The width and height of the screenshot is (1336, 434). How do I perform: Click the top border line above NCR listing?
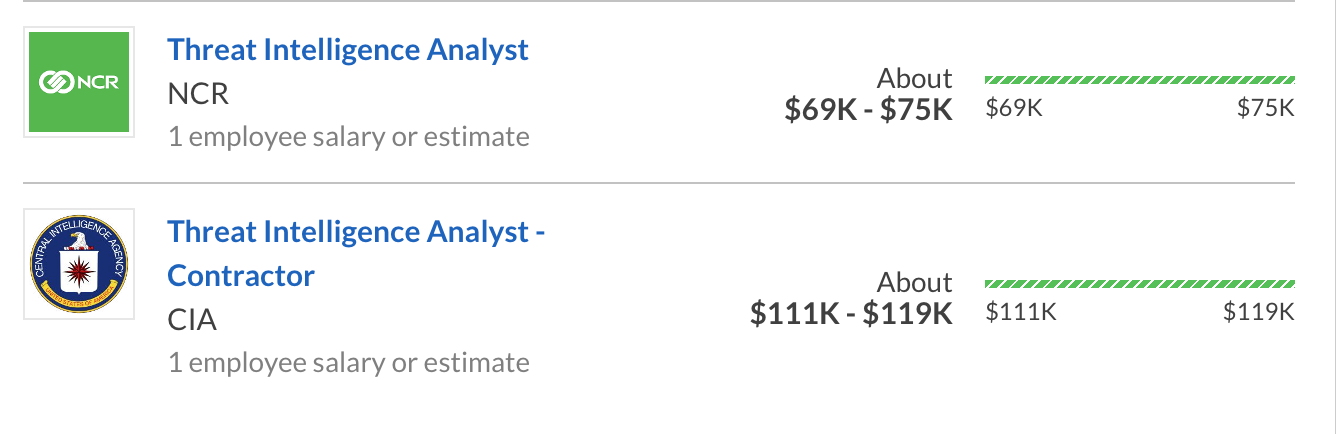pos(658,1)
